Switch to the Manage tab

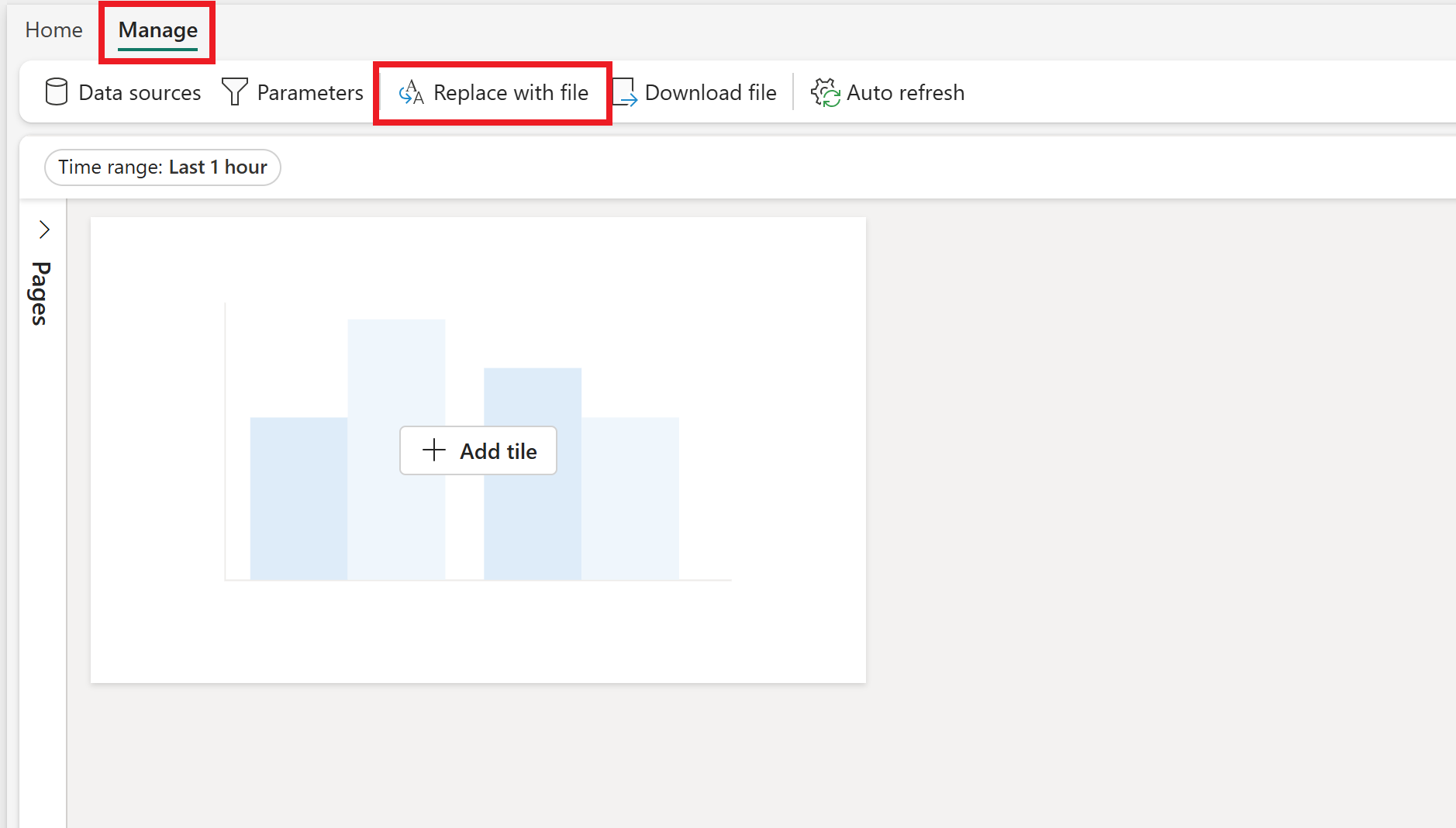(x=157, y=29)
